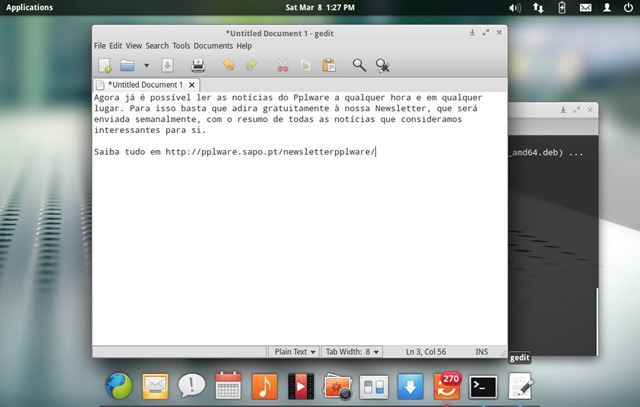Open update manager with 270 badge

coord(447,386)
